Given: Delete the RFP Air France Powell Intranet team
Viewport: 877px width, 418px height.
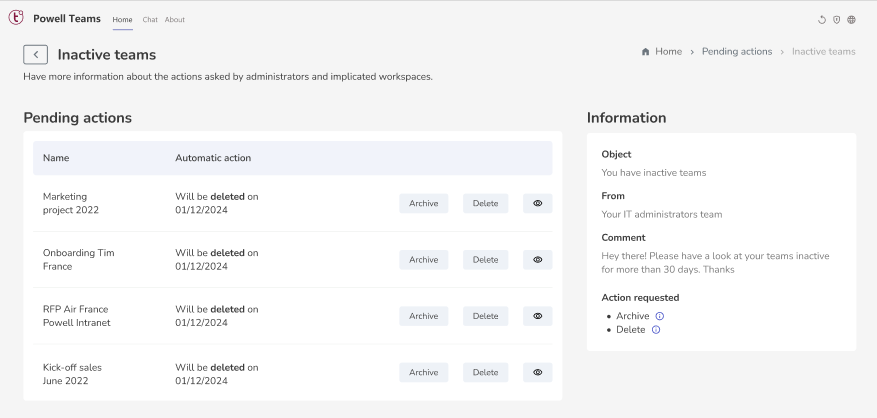Looking at the screenshot, I should click(x=485, y=316).
